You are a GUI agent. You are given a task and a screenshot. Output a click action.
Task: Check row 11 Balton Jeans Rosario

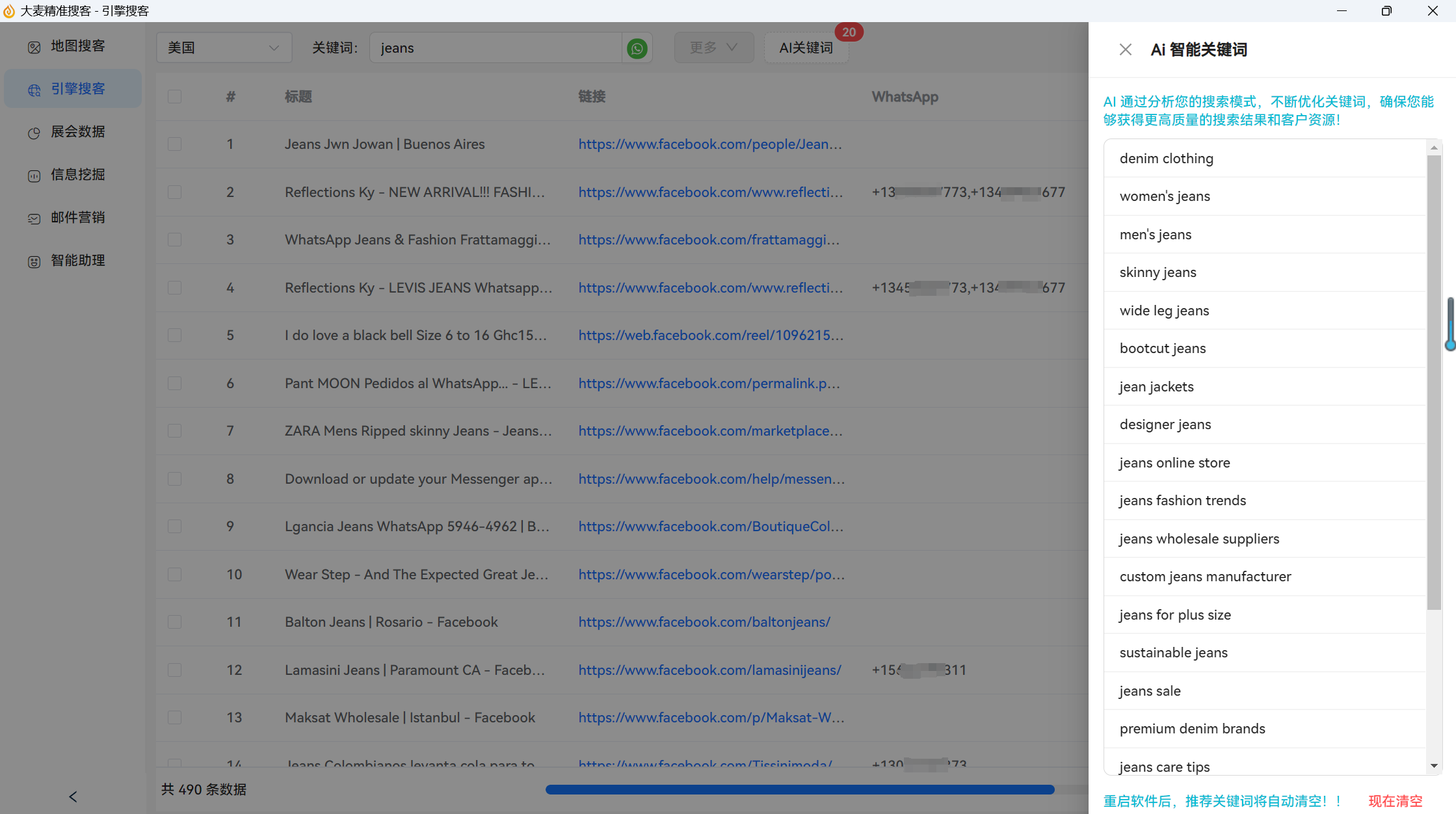pos(174,622)
